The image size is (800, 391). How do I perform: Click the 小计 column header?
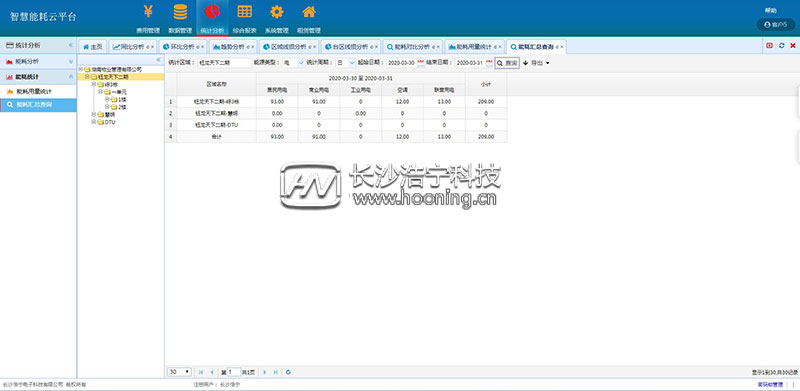tap(486, 84)
